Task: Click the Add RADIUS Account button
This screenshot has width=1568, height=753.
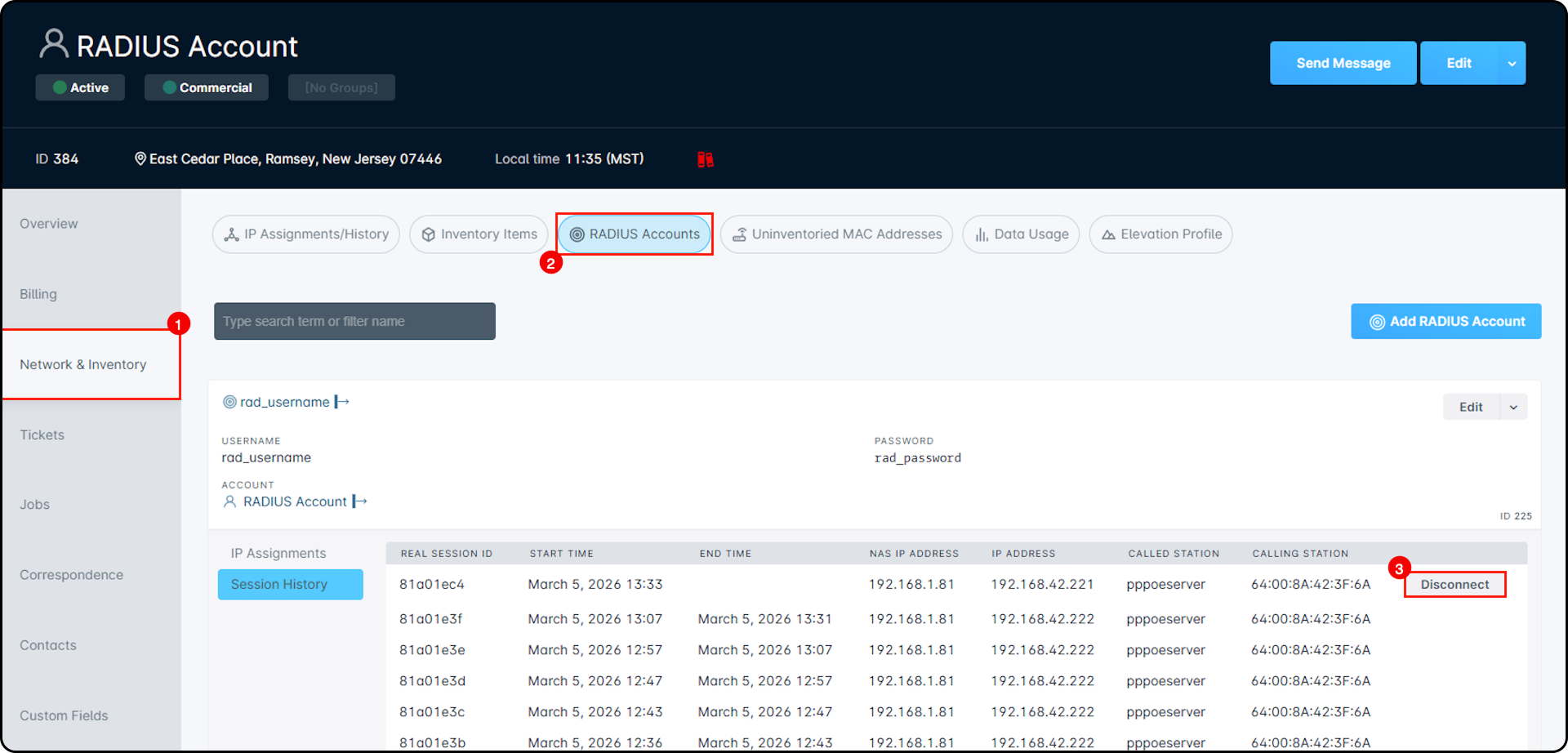Action: click(x=1445, y=322)
